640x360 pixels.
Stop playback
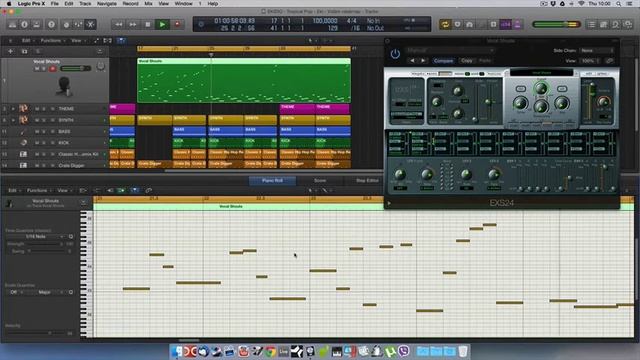148,24
